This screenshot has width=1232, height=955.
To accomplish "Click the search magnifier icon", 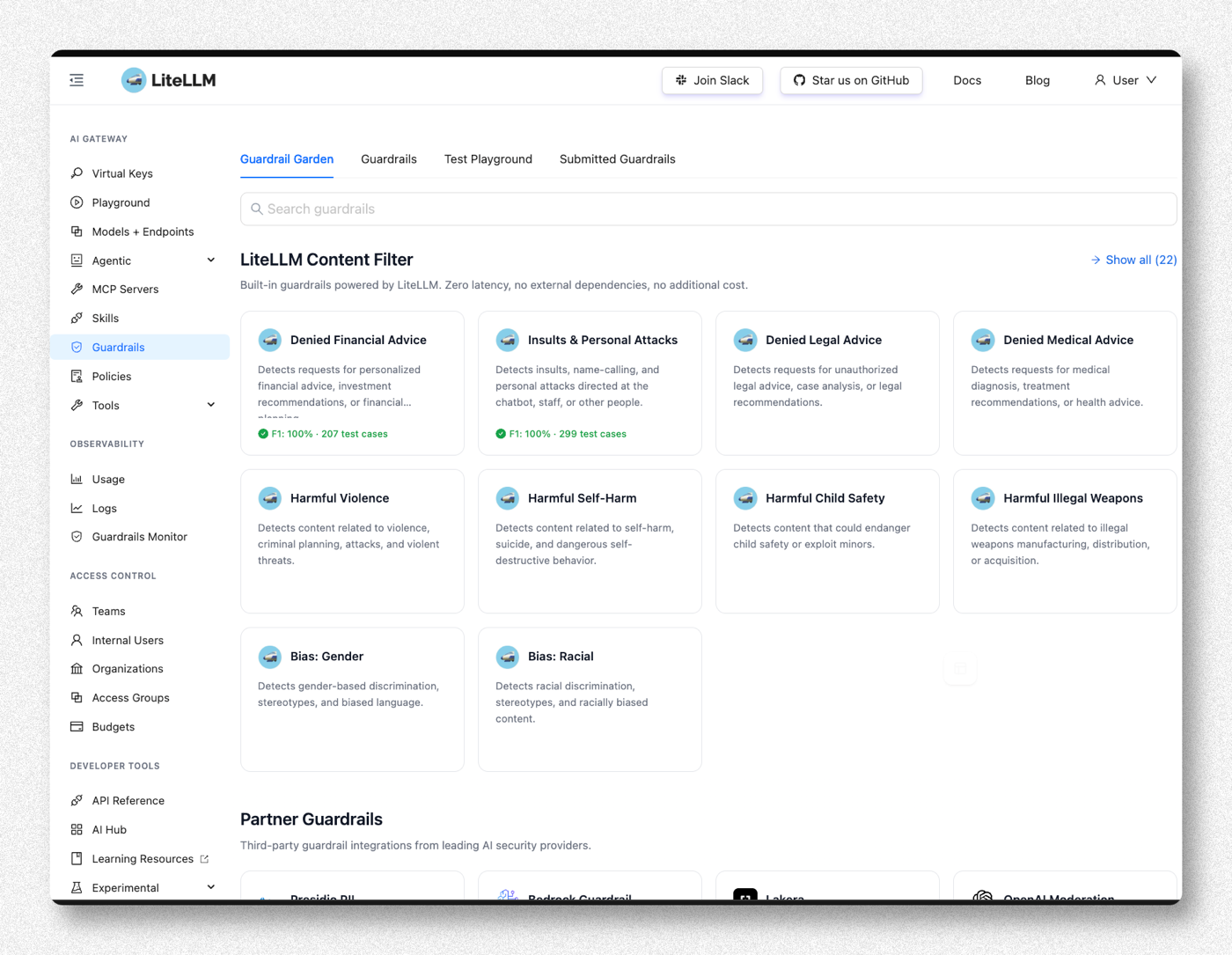I will click(257, 209).
